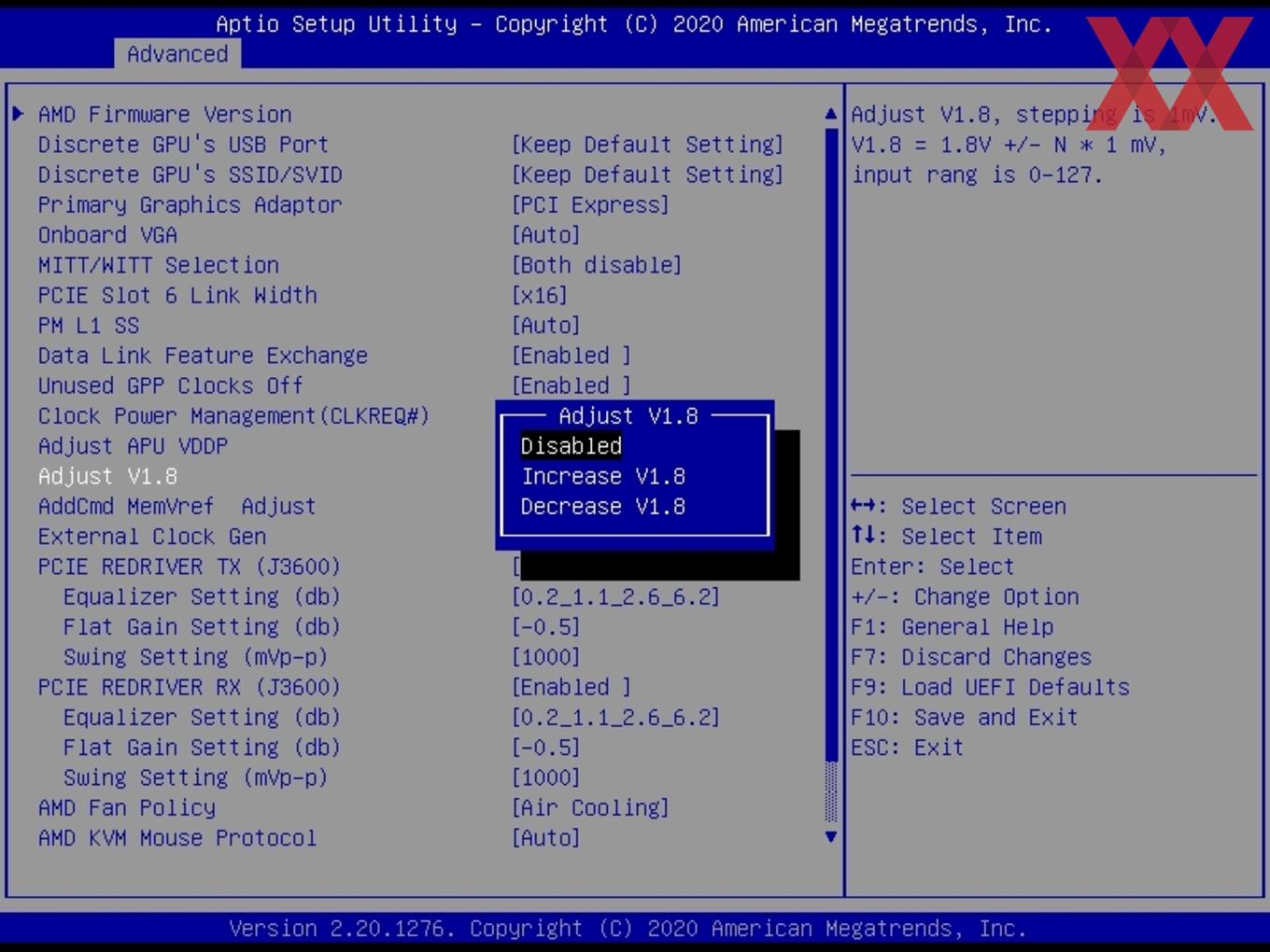Select Primary Graphics Adaptor label
This screenshot has height=952, width=1270.
(190, 205)
